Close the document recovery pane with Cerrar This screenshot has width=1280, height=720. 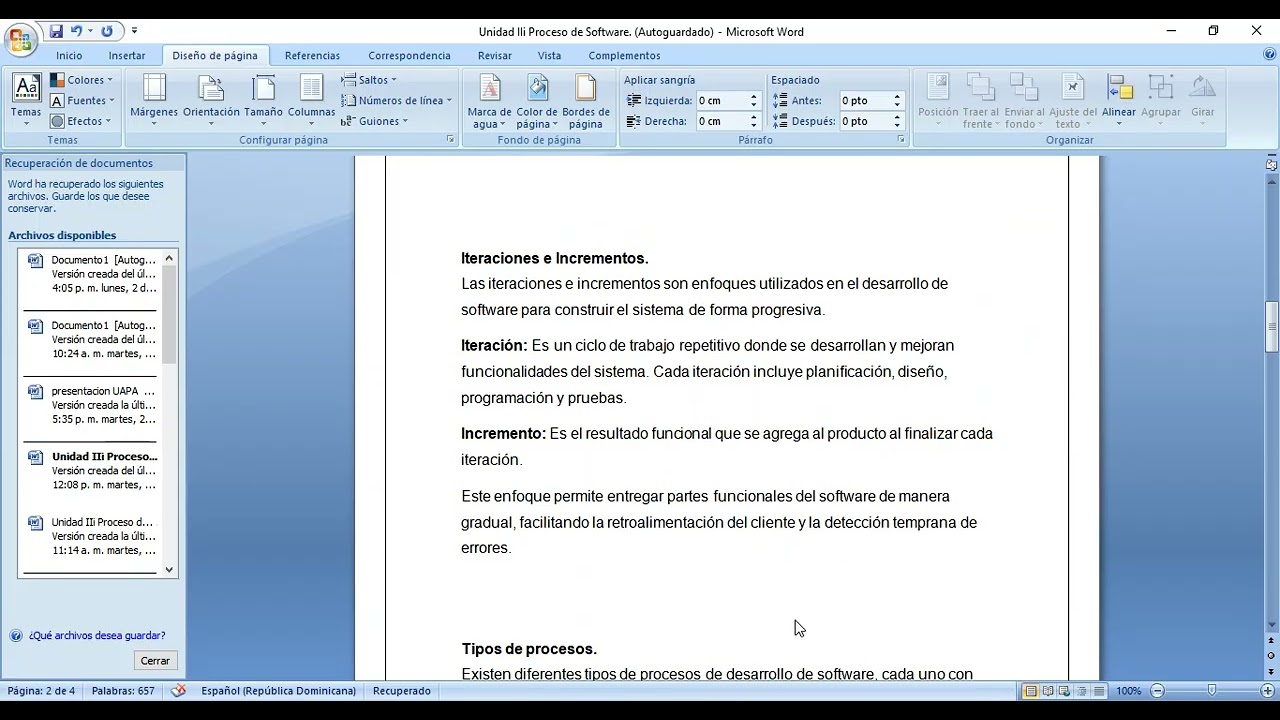pos(155,661)
